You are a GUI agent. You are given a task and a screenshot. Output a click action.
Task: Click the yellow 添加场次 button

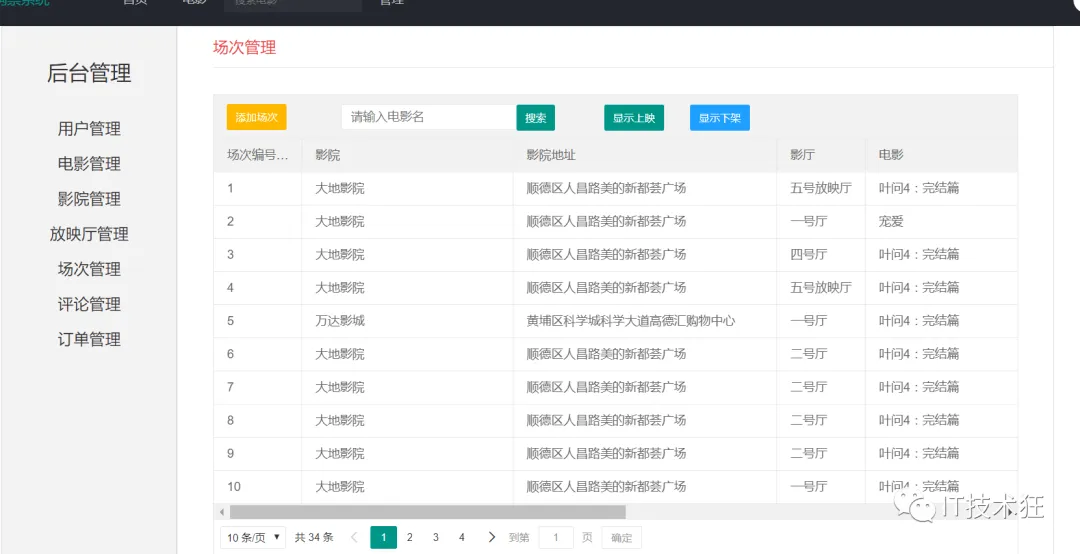click(256, 117)
